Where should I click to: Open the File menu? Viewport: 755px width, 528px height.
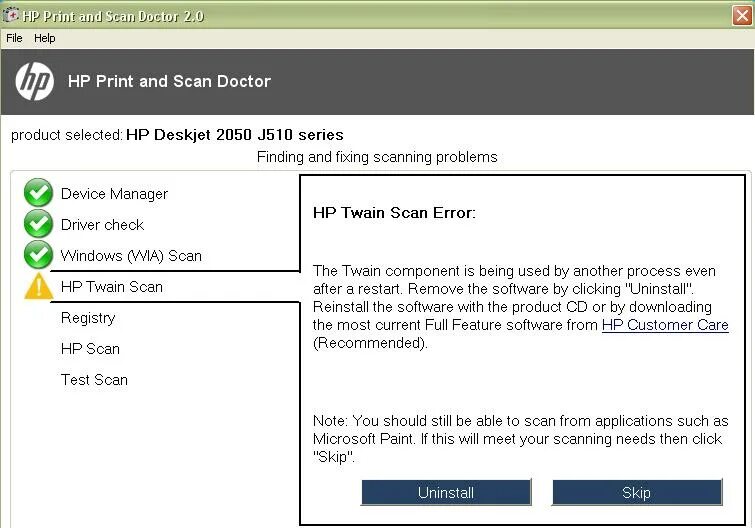tap(14, 38)
